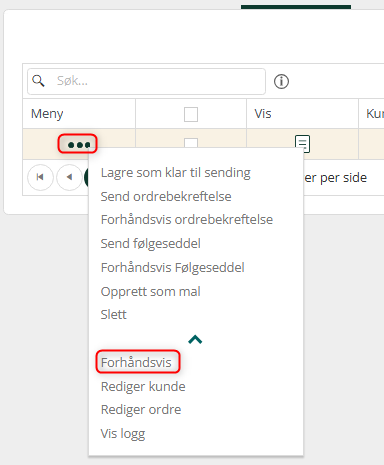Tick the checkbox in the highlighted row

[191, 143]
